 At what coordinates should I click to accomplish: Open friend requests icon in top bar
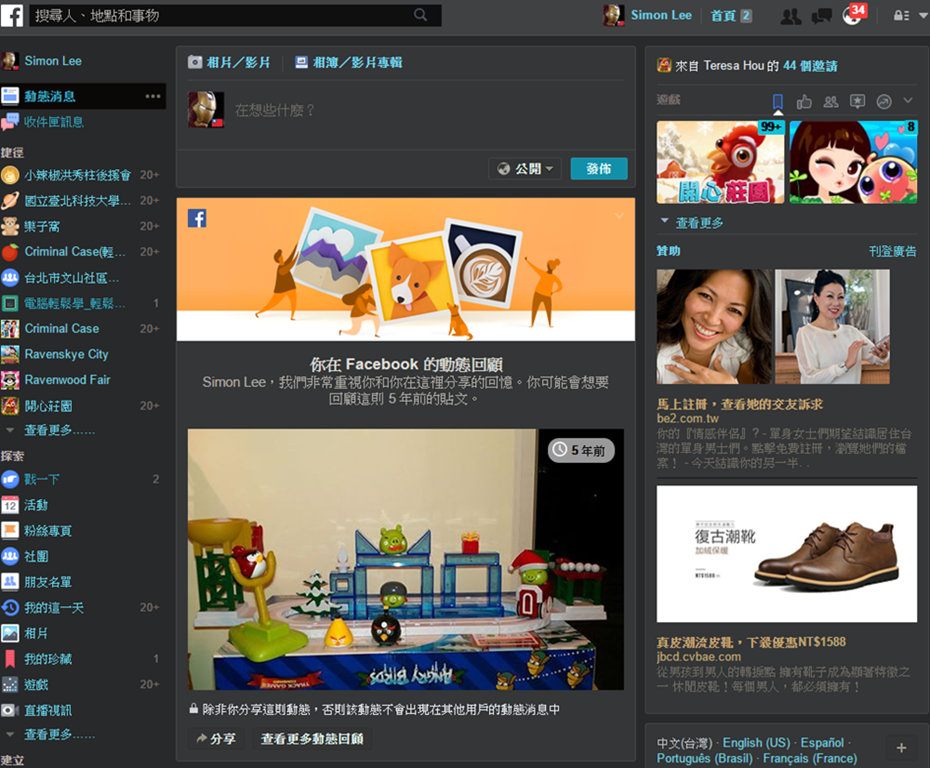(791, 16)
